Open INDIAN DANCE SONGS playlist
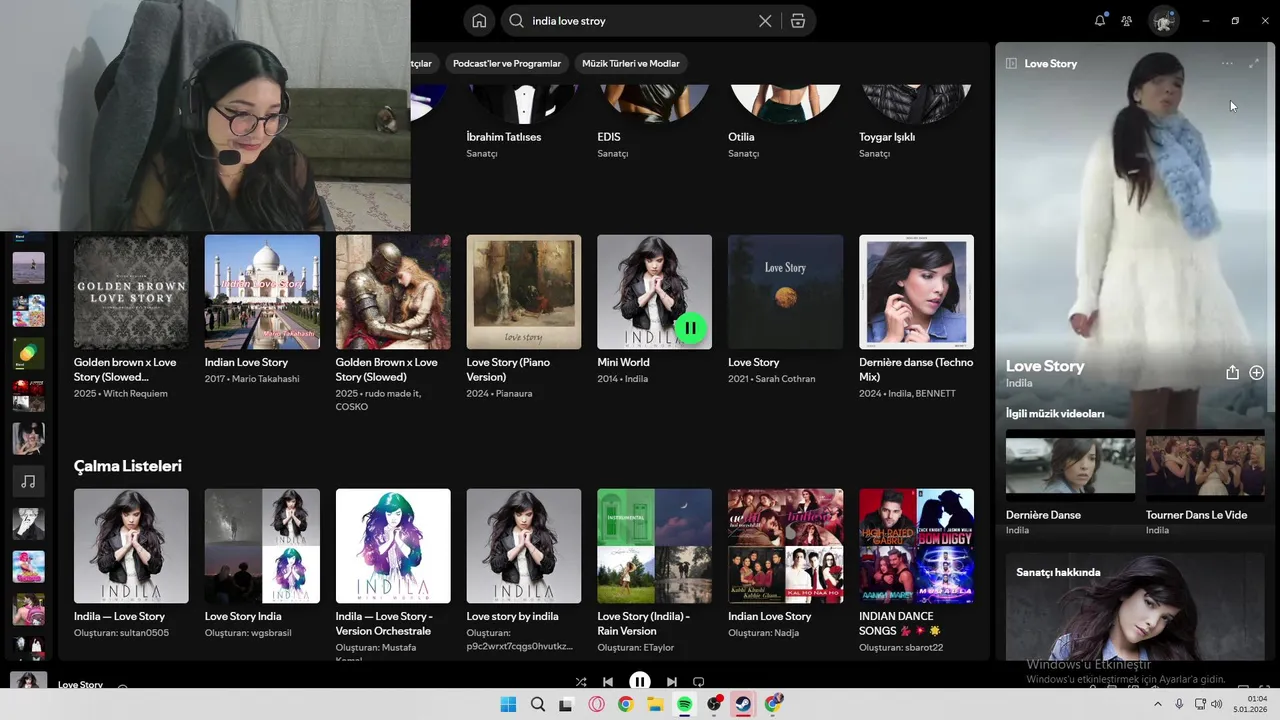 tap(916, 546)
